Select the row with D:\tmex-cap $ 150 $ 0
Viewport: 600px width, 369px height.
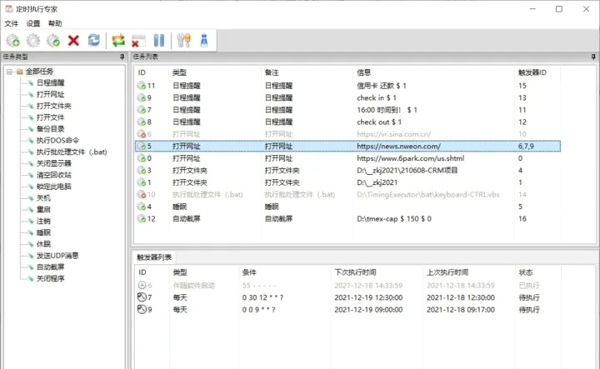(348, 219)
